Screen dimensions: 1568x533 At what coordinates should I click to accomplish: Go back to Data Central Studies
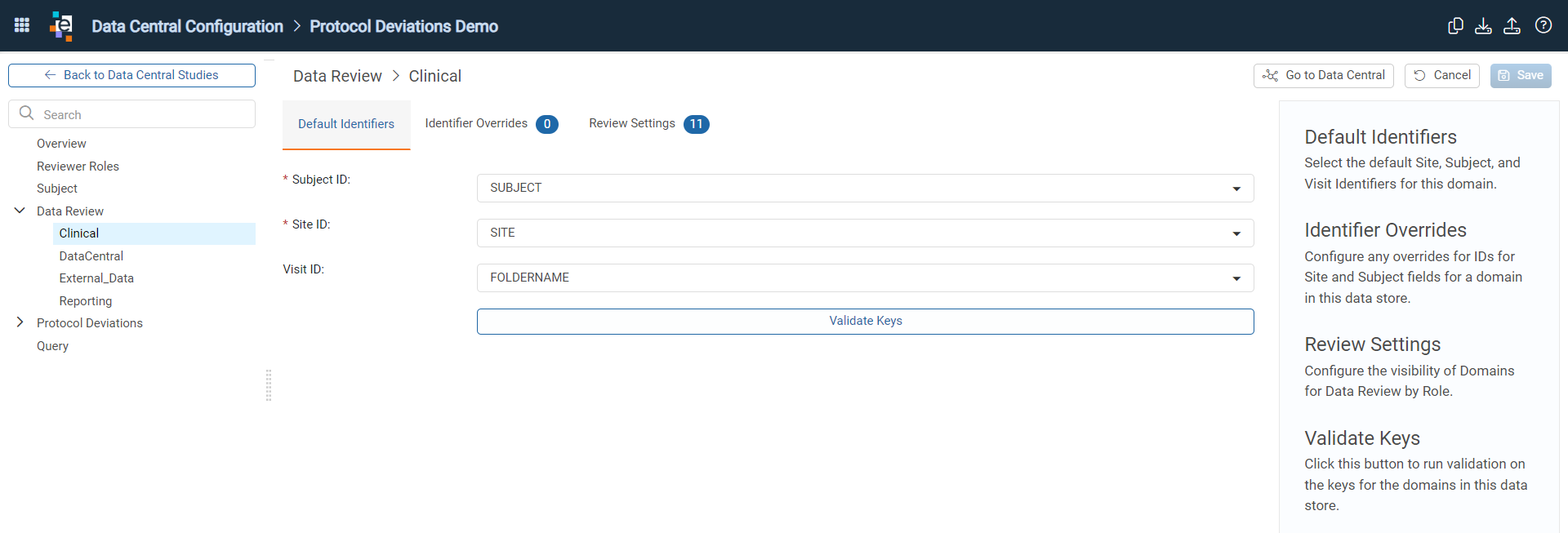(x=131, y=75)
